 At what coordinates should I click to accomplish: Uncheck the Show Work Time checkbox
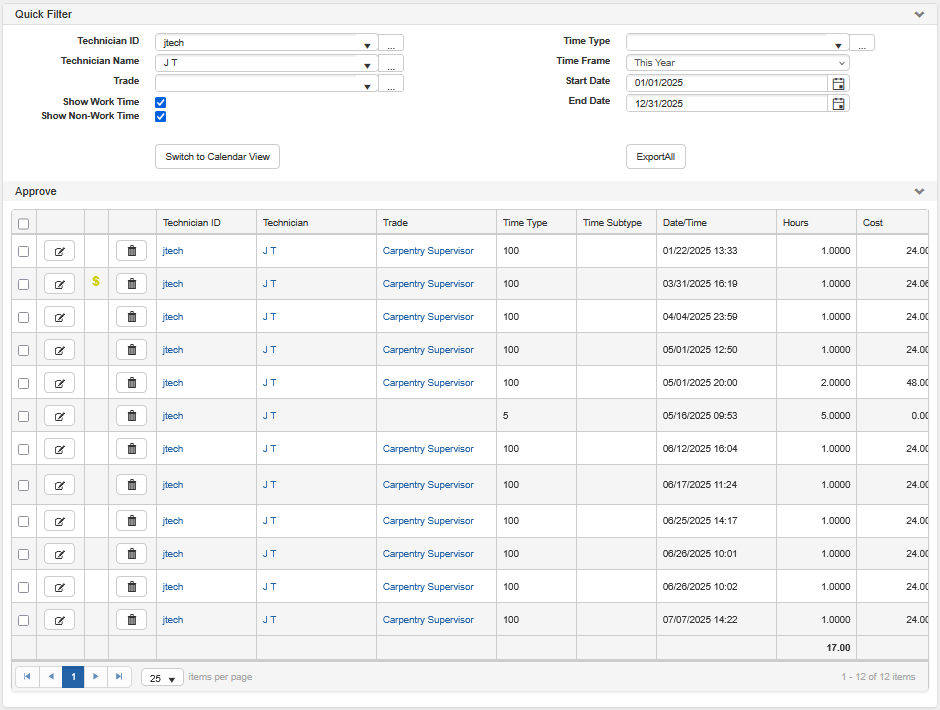coord(160,102)
